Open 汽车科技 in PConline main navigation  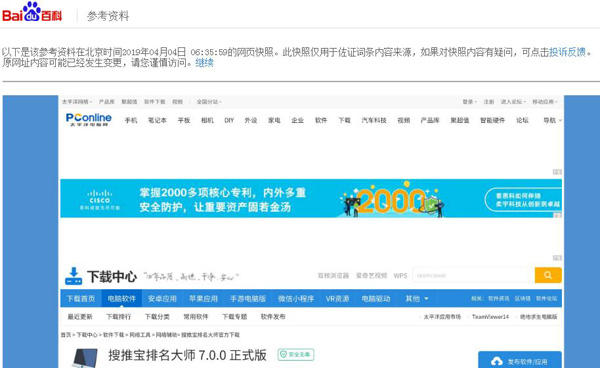pyautogui.click(x=374, y=120)
